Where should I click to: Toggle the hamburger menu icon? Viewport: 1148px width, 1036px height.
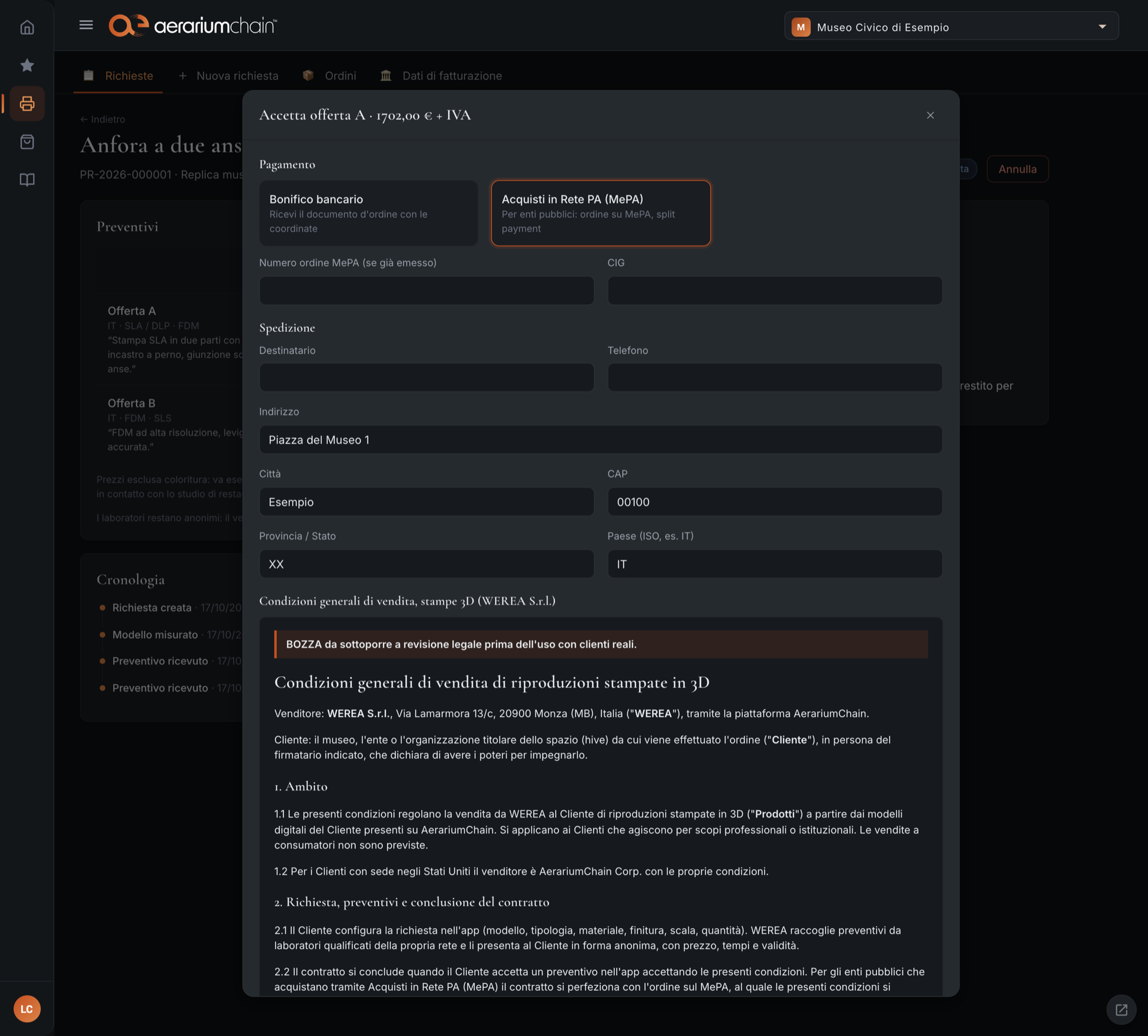click(x=86, y=25)
